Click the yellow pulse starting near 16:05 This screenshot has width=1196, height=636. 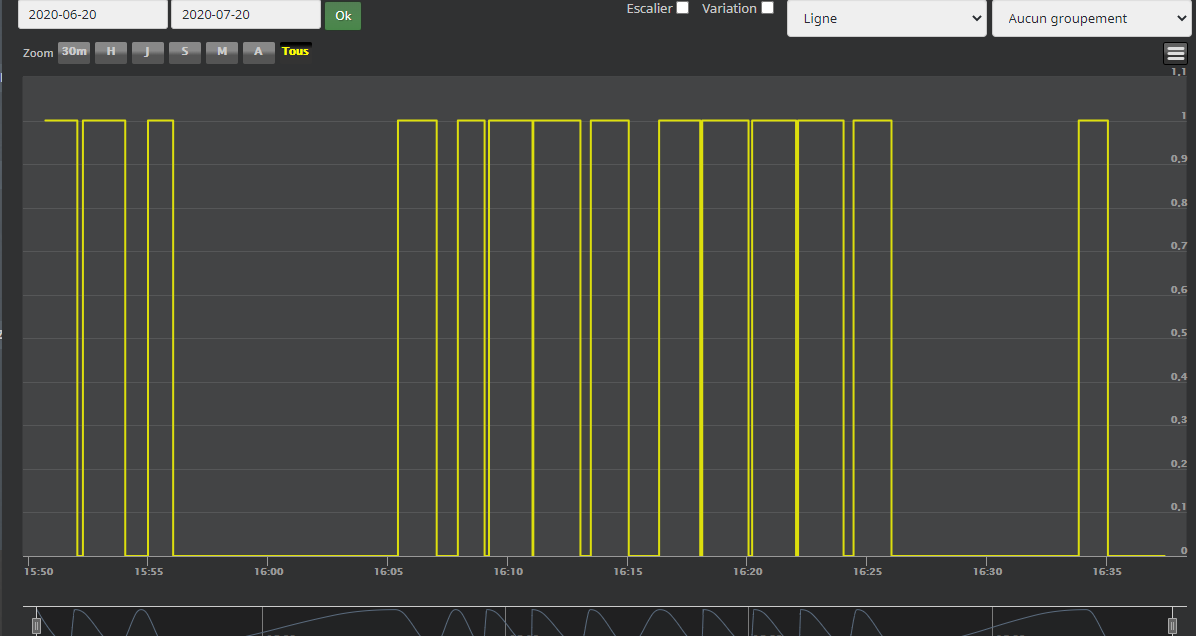point(417,121)
